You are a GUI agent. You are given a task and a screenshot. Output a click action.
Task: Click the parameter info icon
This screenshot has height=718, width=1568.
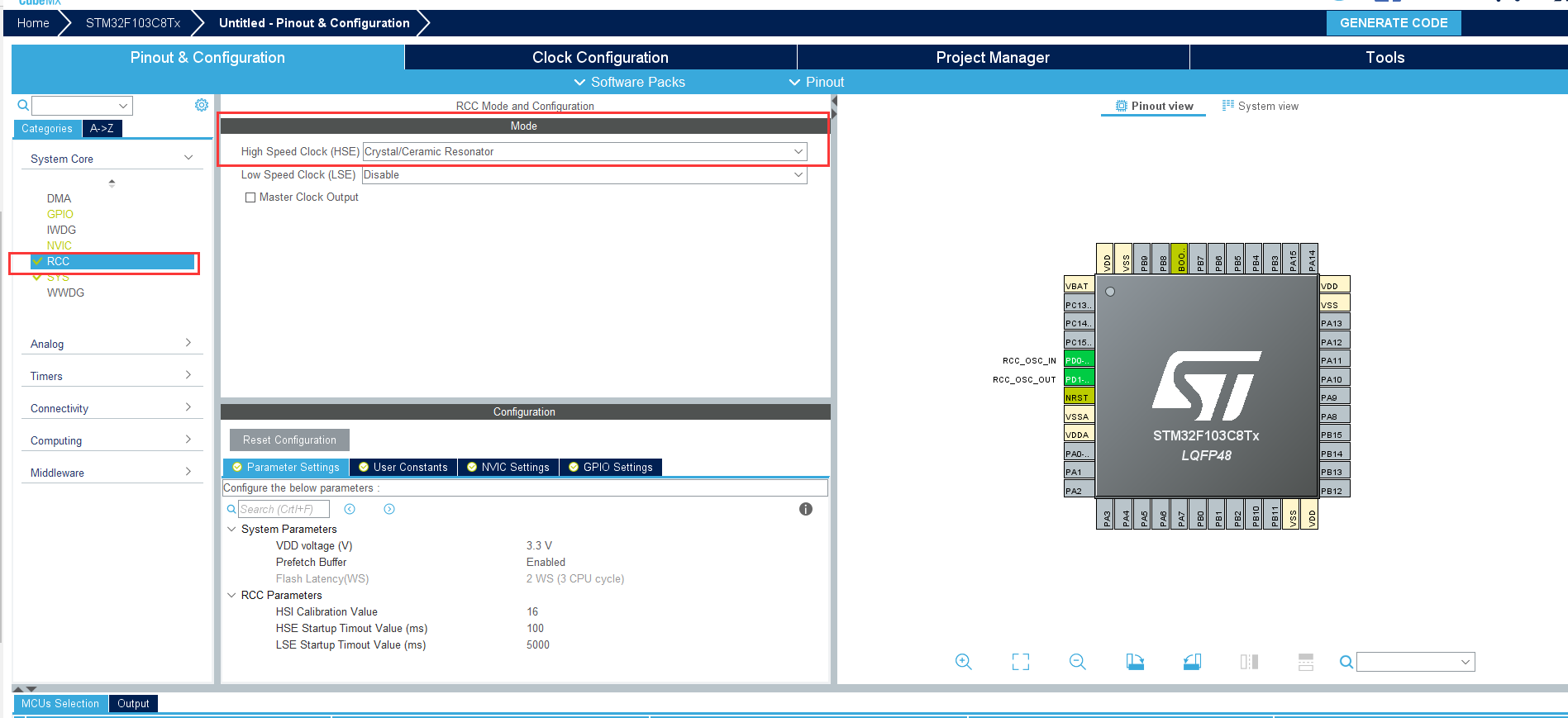coord(806,509)
